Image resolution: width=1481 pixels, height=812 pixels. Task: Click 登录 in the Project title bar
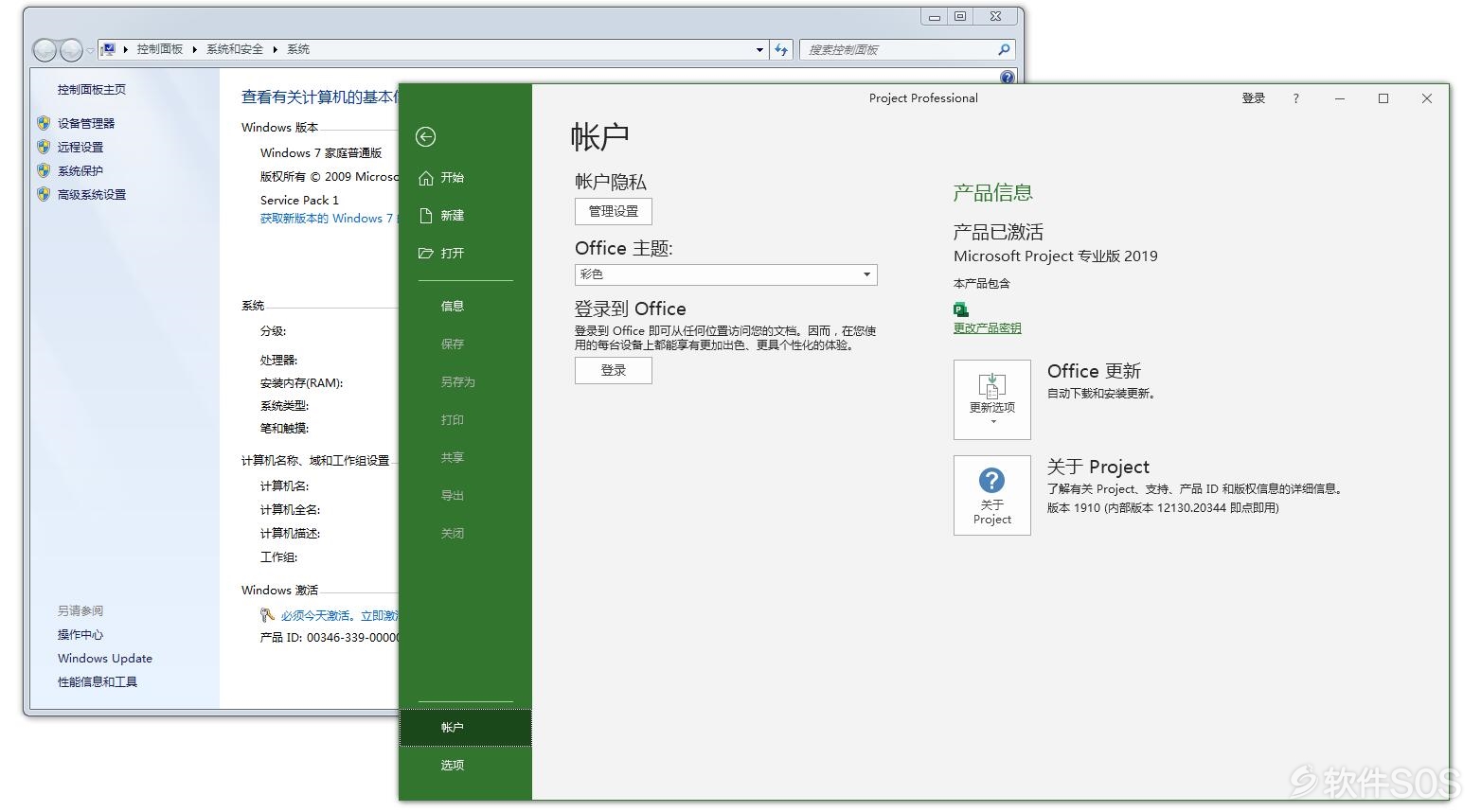click(1254, 98)
